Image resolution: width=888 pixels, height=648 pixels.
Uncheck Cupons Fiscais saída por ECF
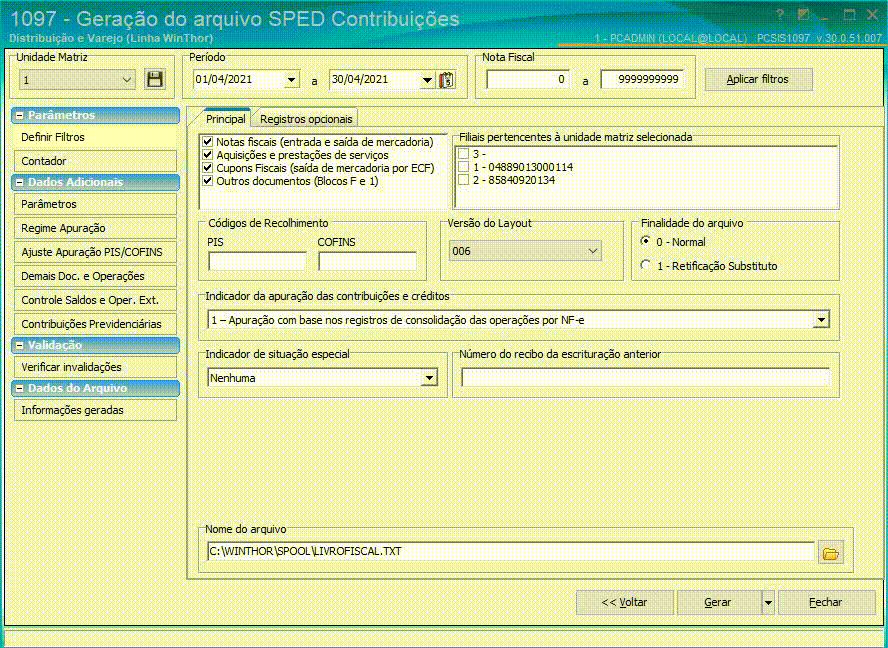207,168
